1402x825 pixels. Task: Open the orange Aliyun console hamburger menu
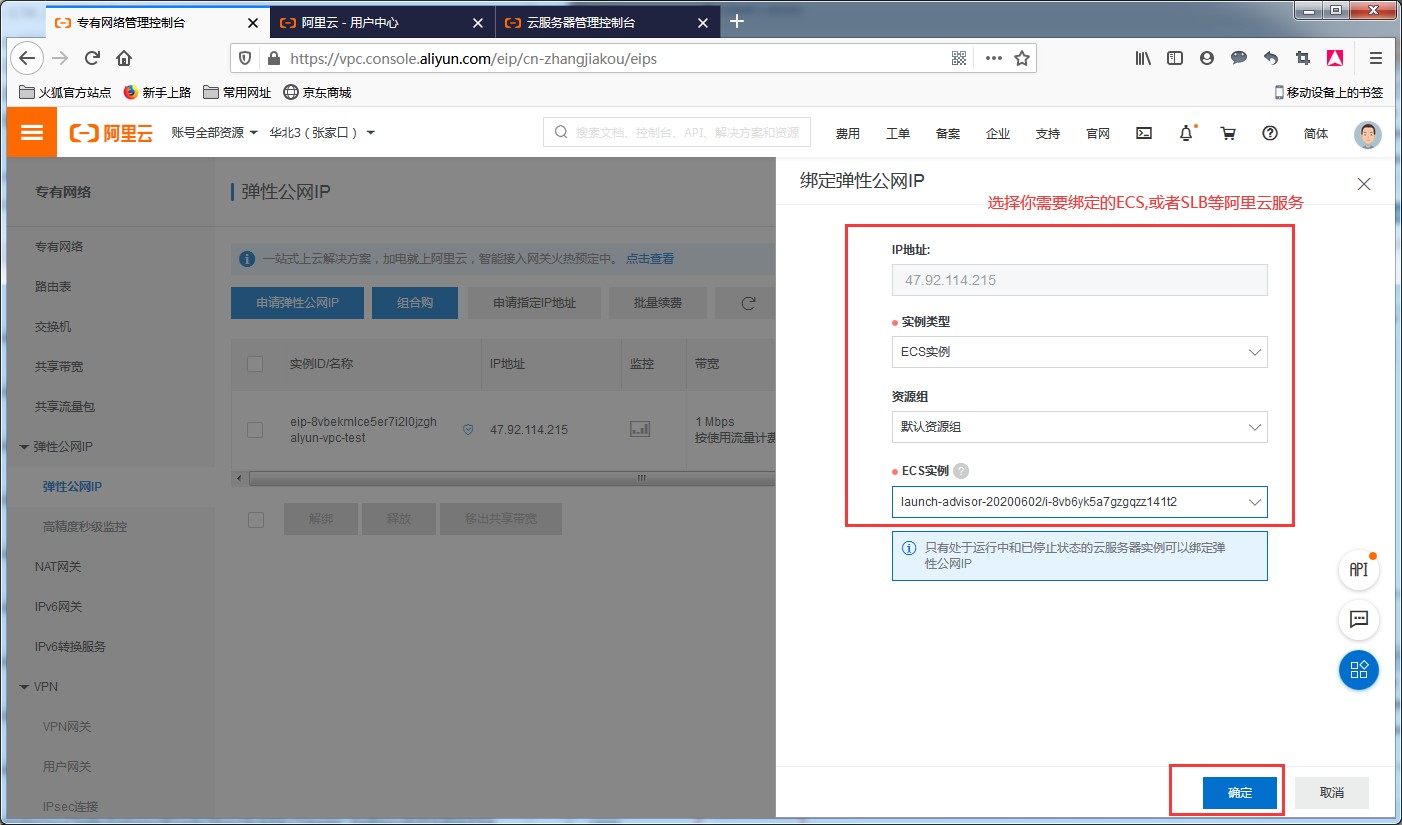(31, 132)
